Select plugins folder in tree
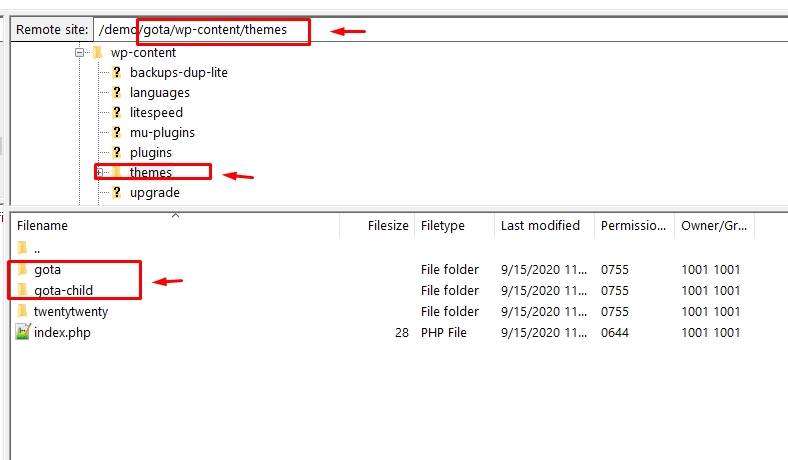The height and width of the screenshot is (460, 788). (150, 152)
